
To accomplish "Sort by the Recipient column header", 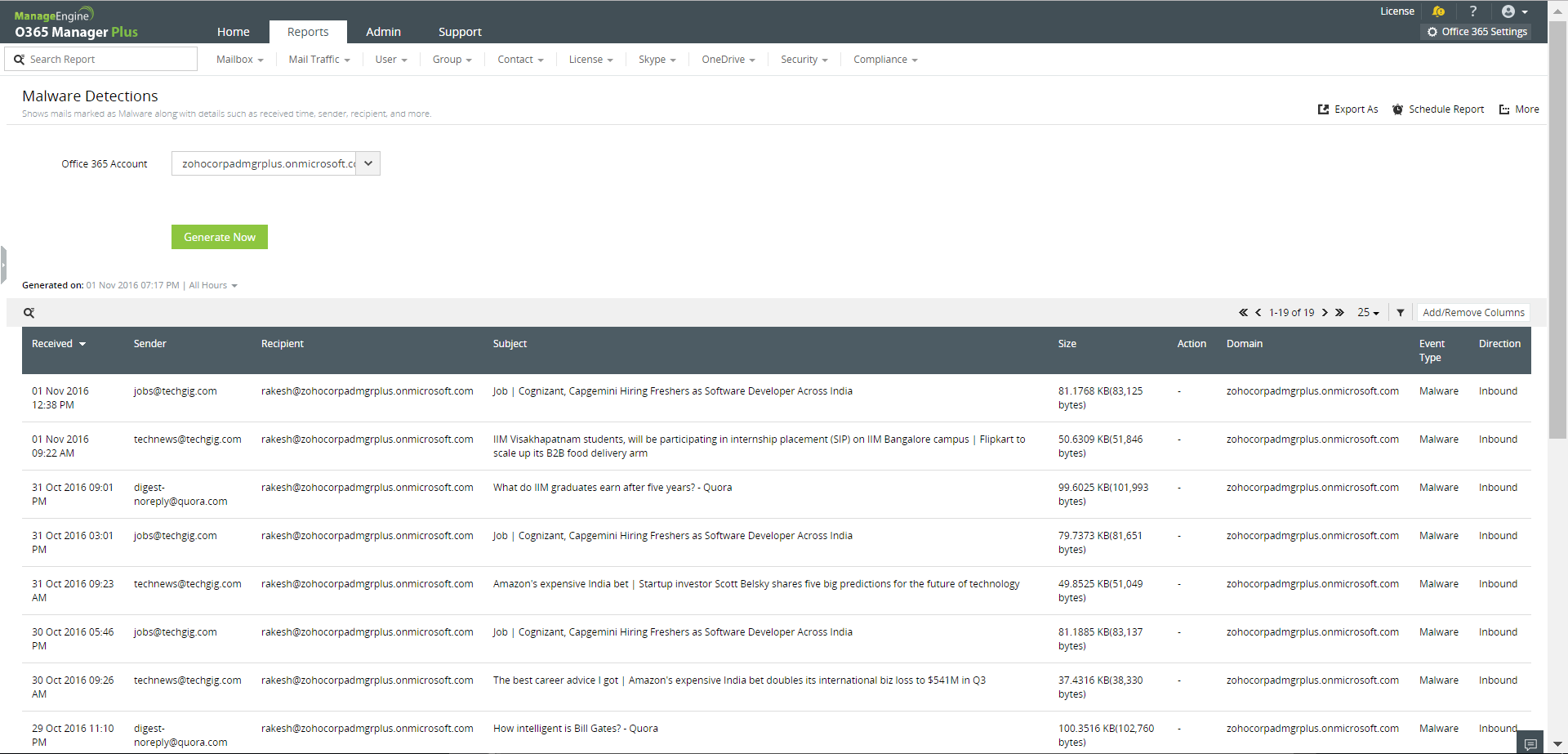I will (x=283, y=344).
